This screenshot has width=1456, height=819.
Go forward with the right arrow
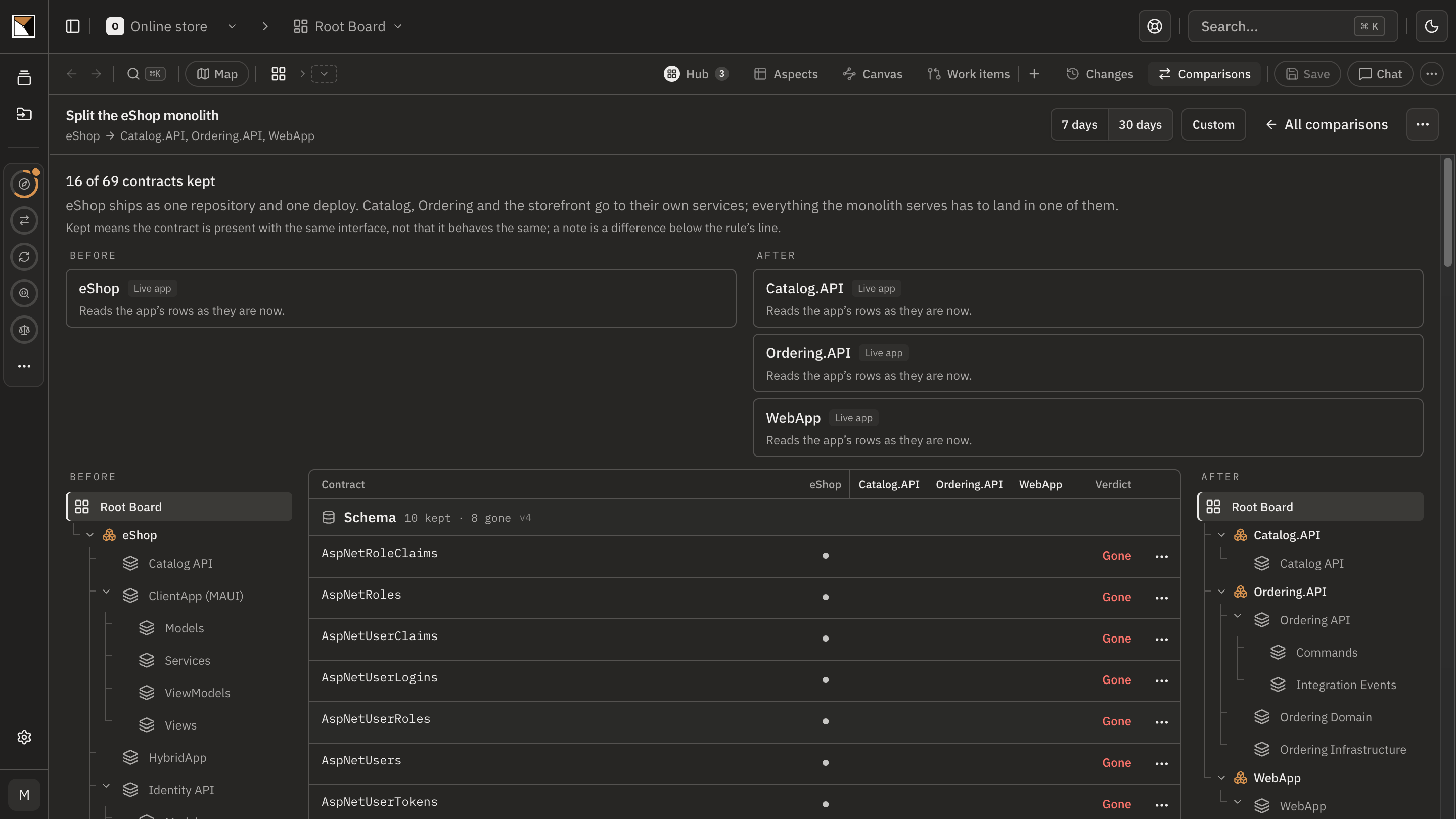96,74
